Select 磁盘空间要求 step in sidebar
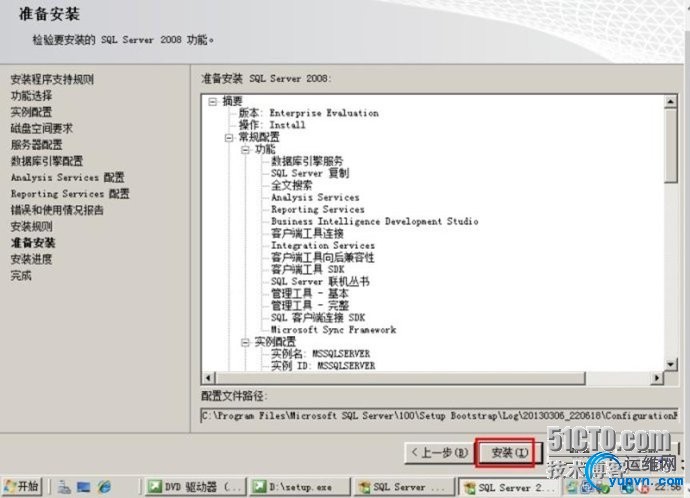This screenshot has width=690, height=498. coord(42,128)
